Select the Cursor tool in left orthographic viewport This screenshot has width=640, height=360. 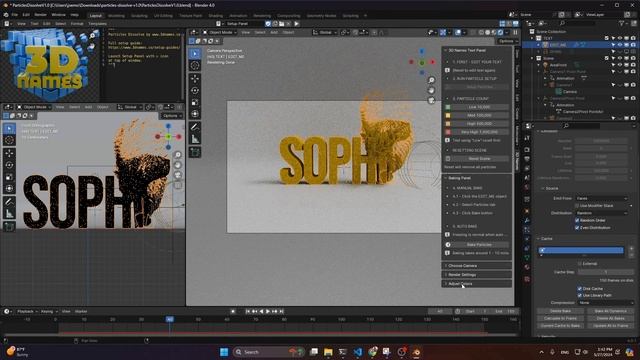click(x=9, y=140)
